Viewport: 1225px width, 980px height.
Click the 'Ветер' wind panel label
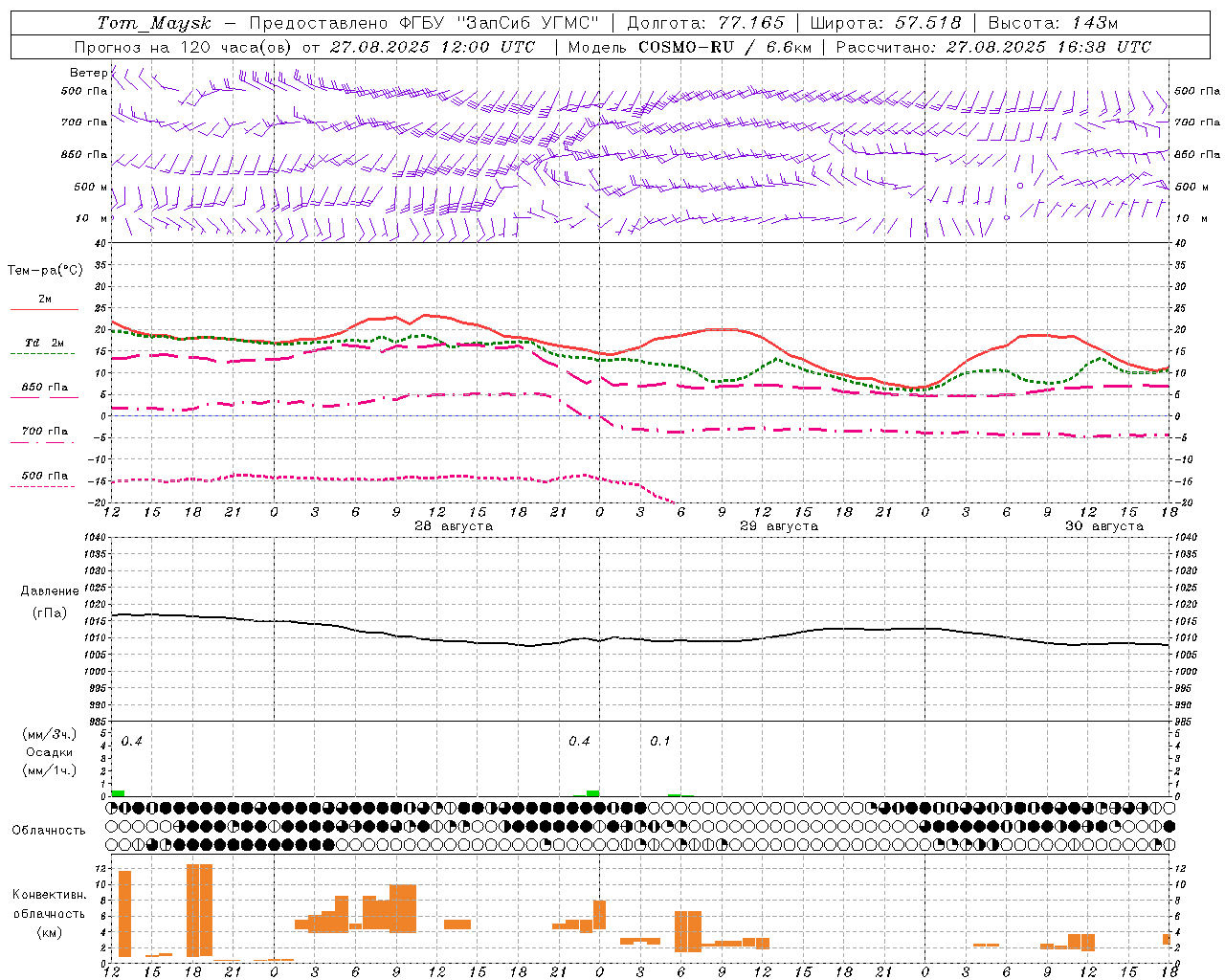[x=89, y=73]
